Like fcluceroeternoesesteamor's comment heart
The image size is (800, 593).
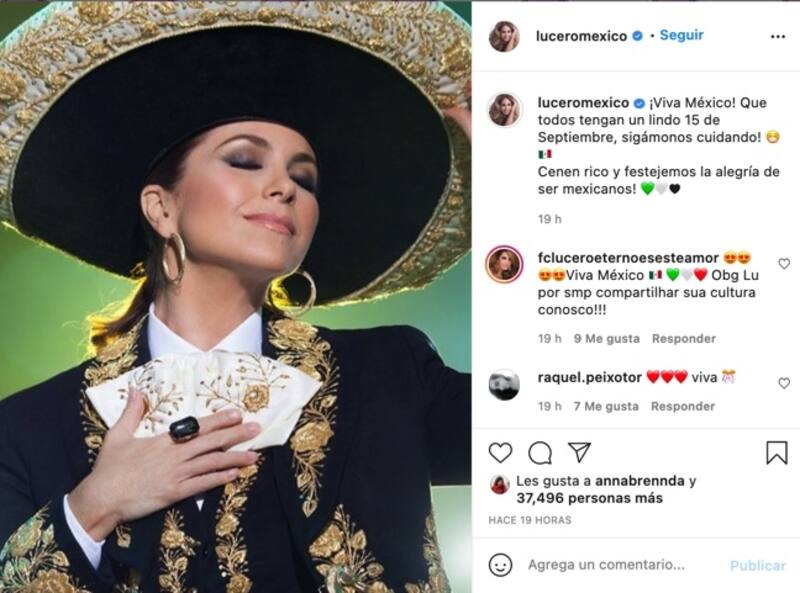[784, 264]
